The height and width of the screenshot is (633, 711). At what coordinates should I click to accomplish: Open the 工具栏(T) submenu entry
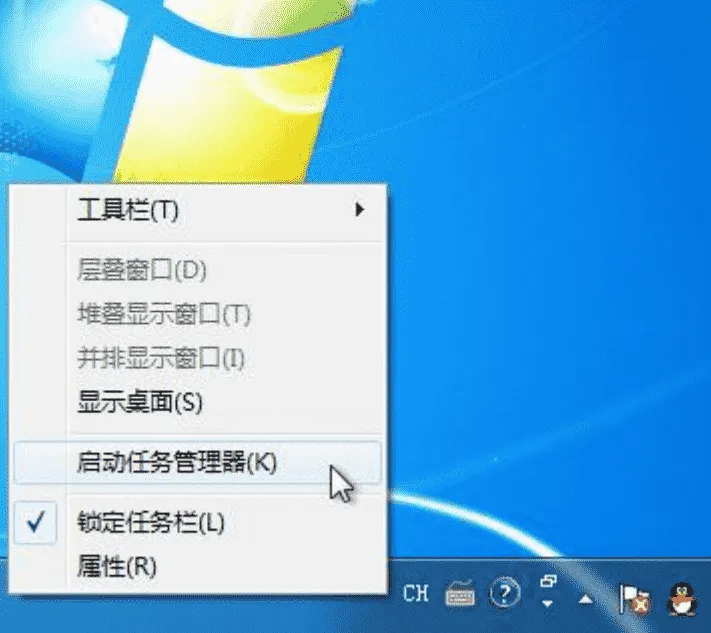198,210
